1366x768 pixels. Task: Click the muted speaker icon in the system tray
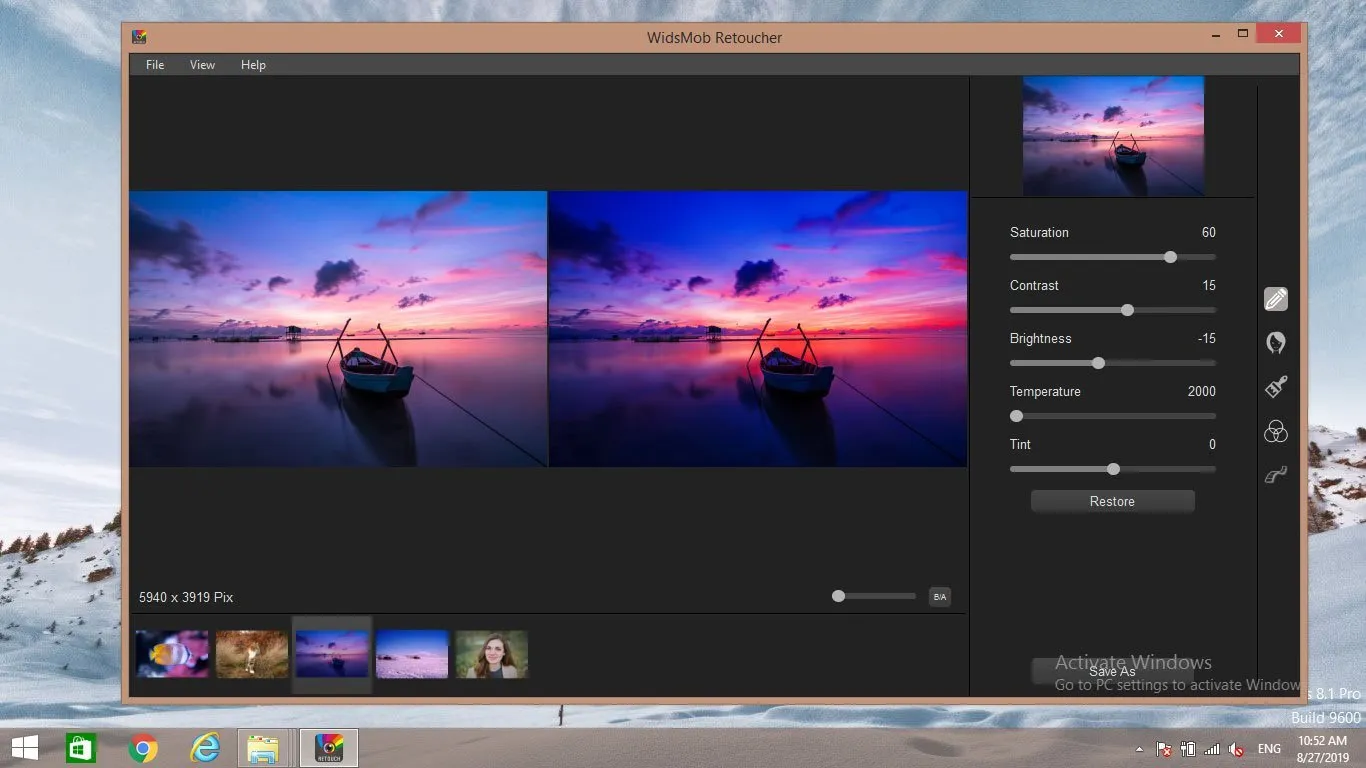coord(1236,749)
